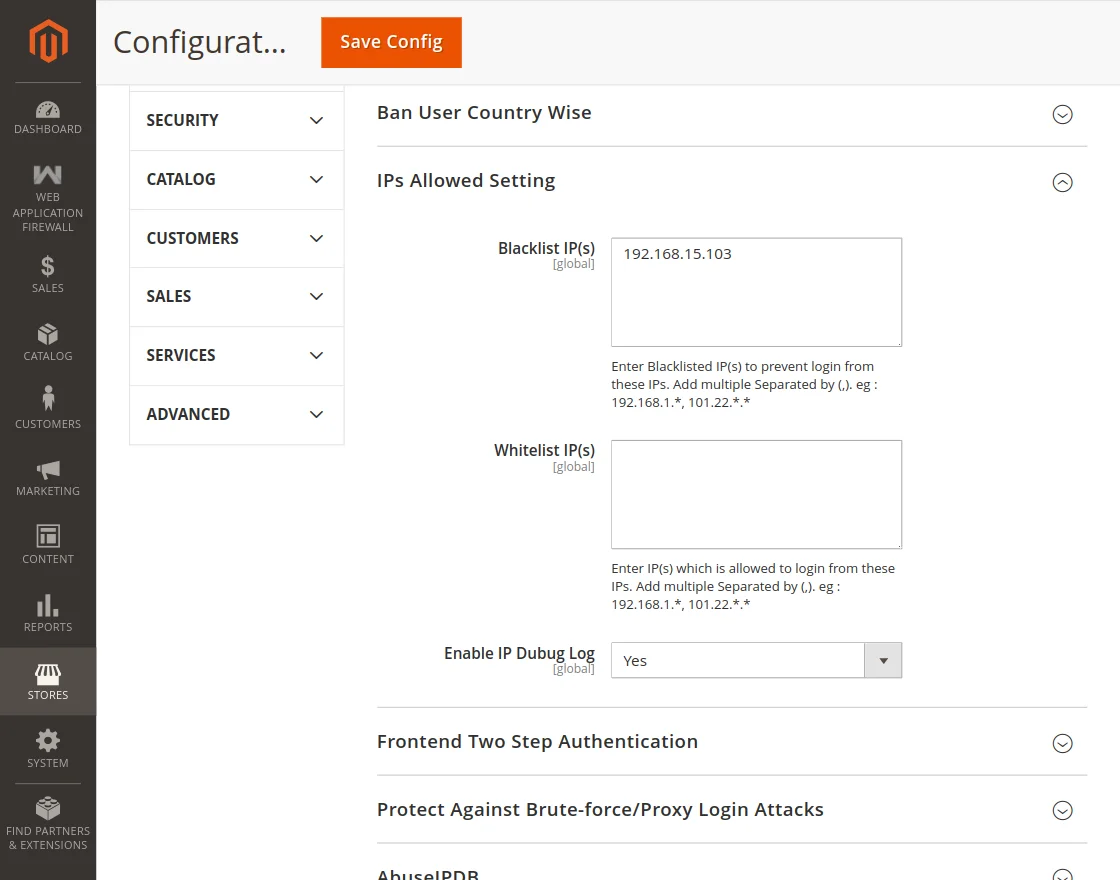
Task: Click the Magento logo
Action: click(47, 41)
